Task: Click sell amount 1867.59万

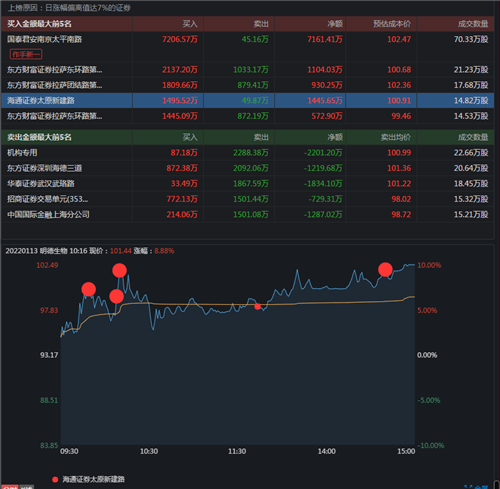Action: [x=251, y=183]
